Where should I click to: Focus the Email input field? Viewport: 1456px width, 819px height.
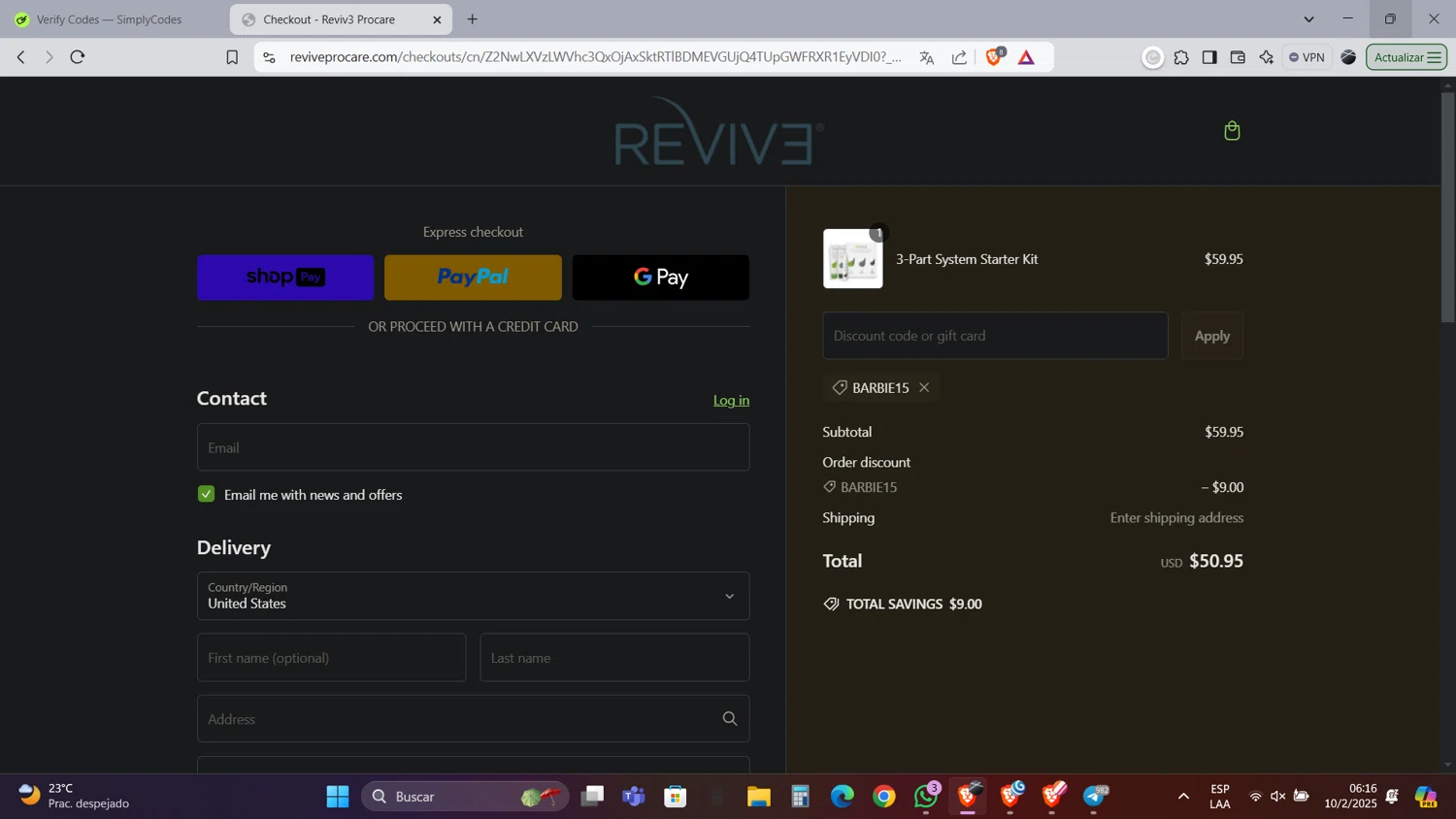[473, 447]
